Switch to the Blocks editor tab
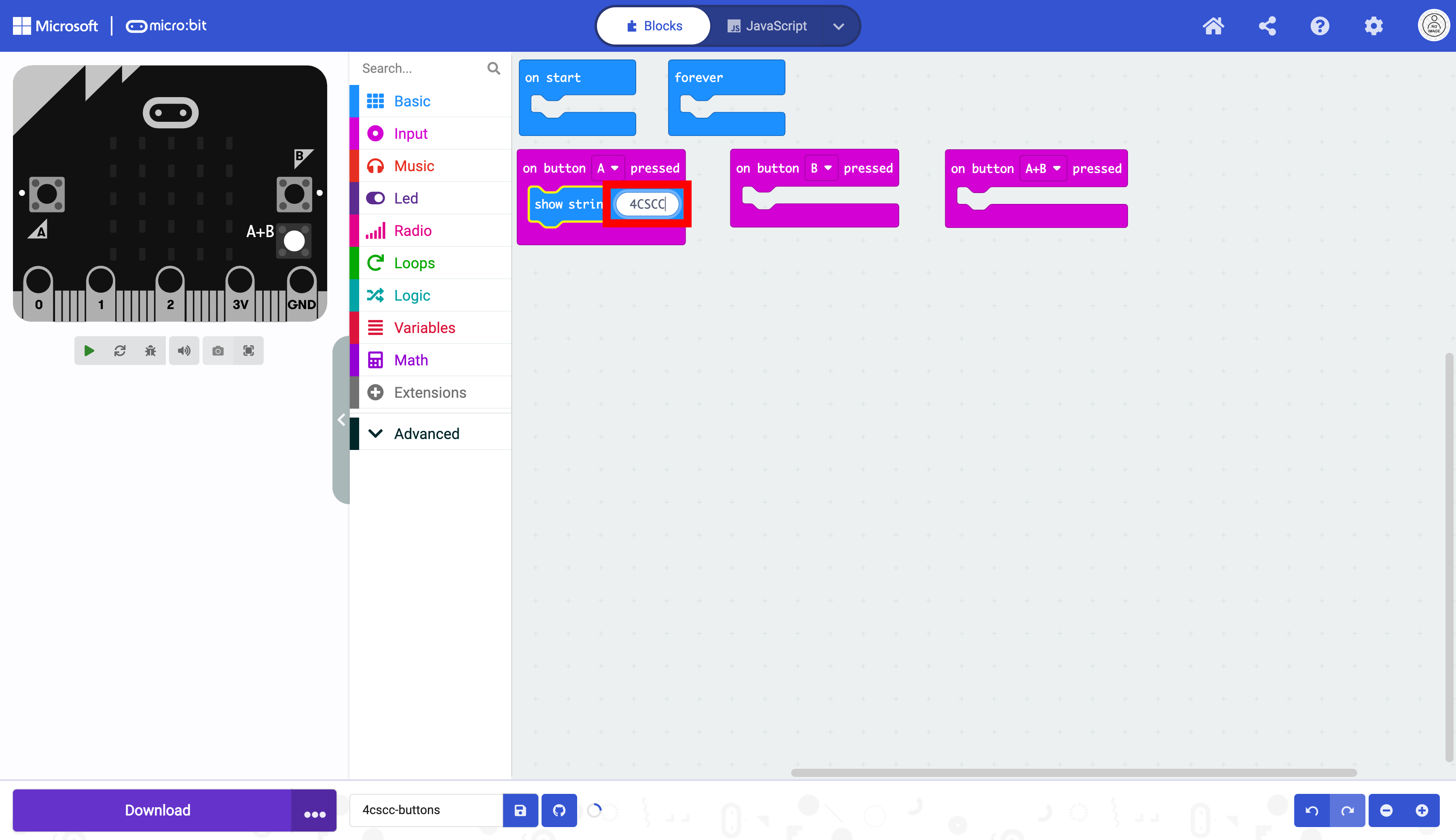This screenshot has width=1456, height=840. point(654,26)
